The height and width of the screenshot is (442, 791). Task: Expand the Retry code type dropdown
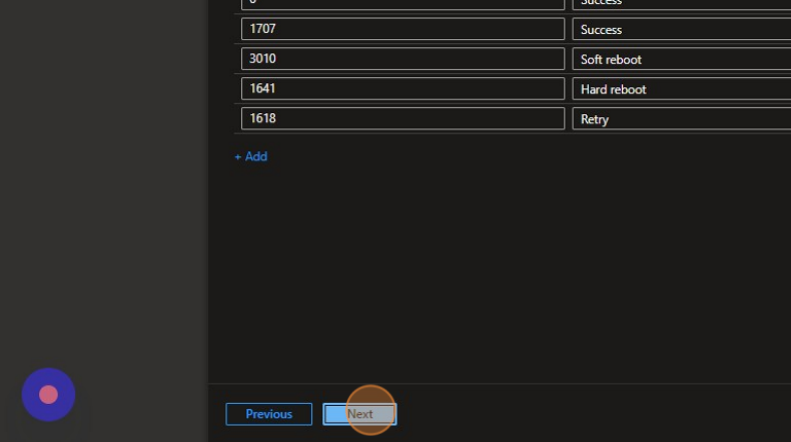click(x=680, y=119)
